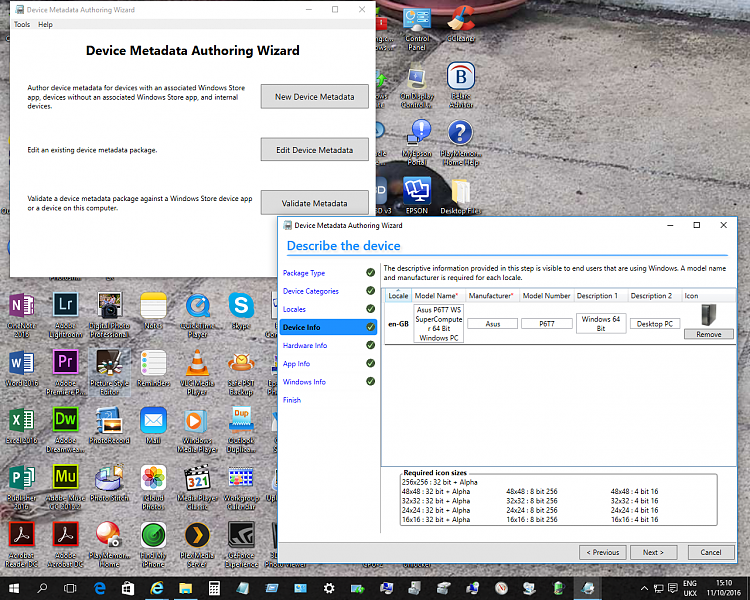Open Acrobat Reader DC desktop icon
The image size is (750, 600).
click(22, 545)
